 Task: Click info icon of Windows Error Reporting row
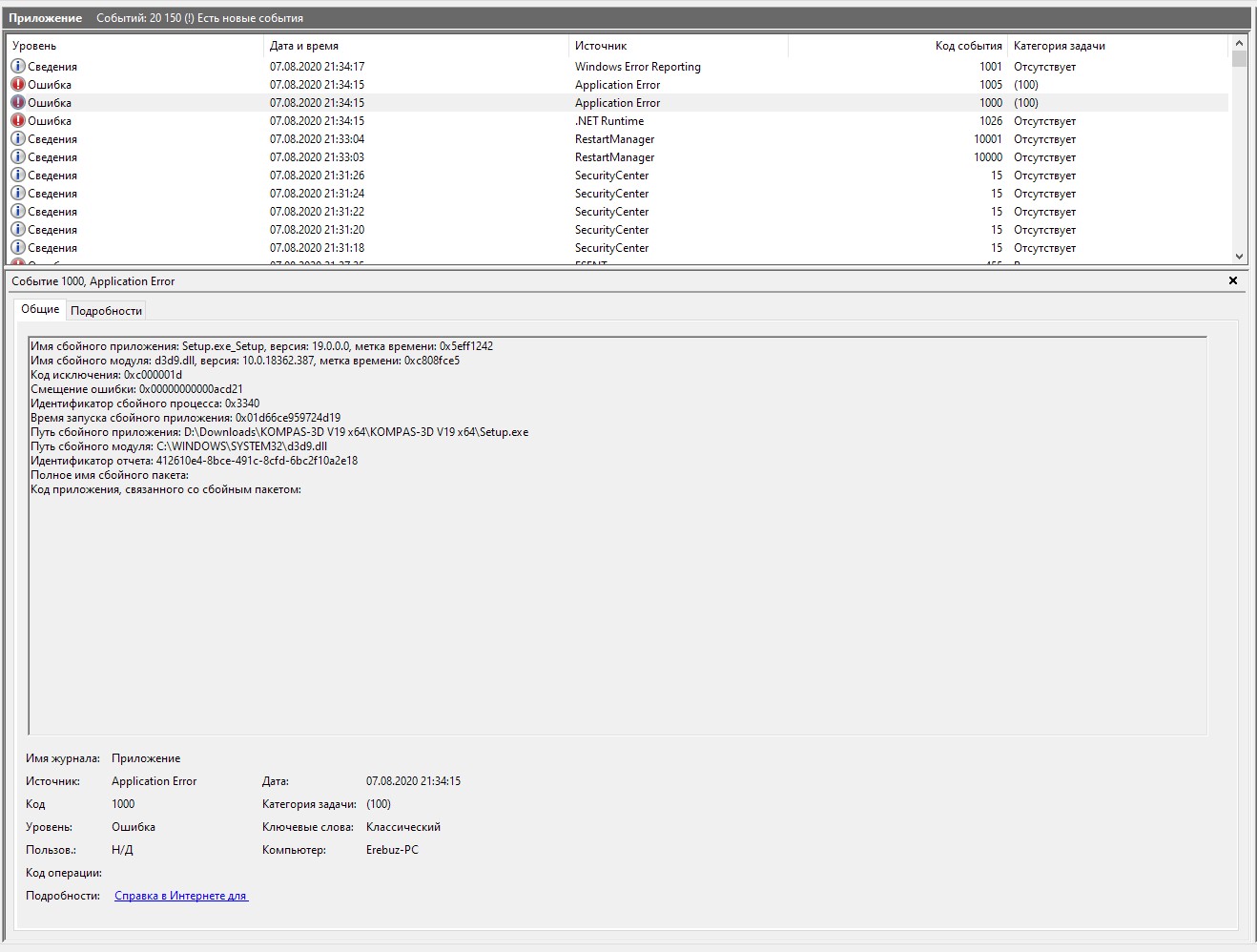coord(18,67)
